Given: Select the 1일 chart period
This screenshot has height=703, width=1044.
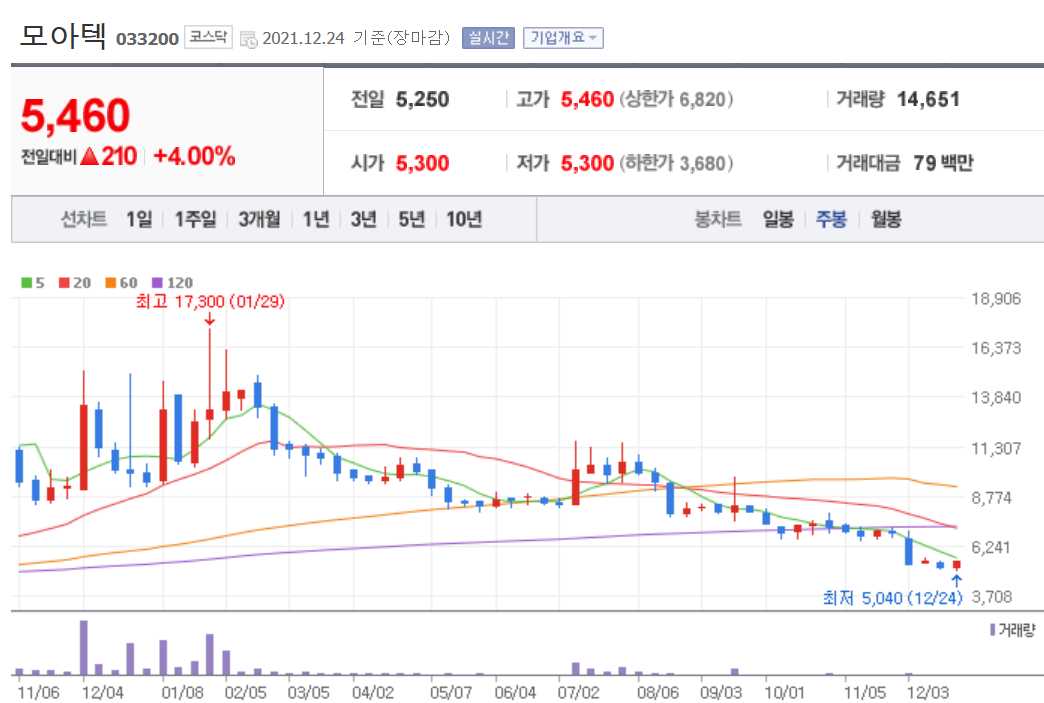Looking at the screenshot, I should tap(137, 219).
